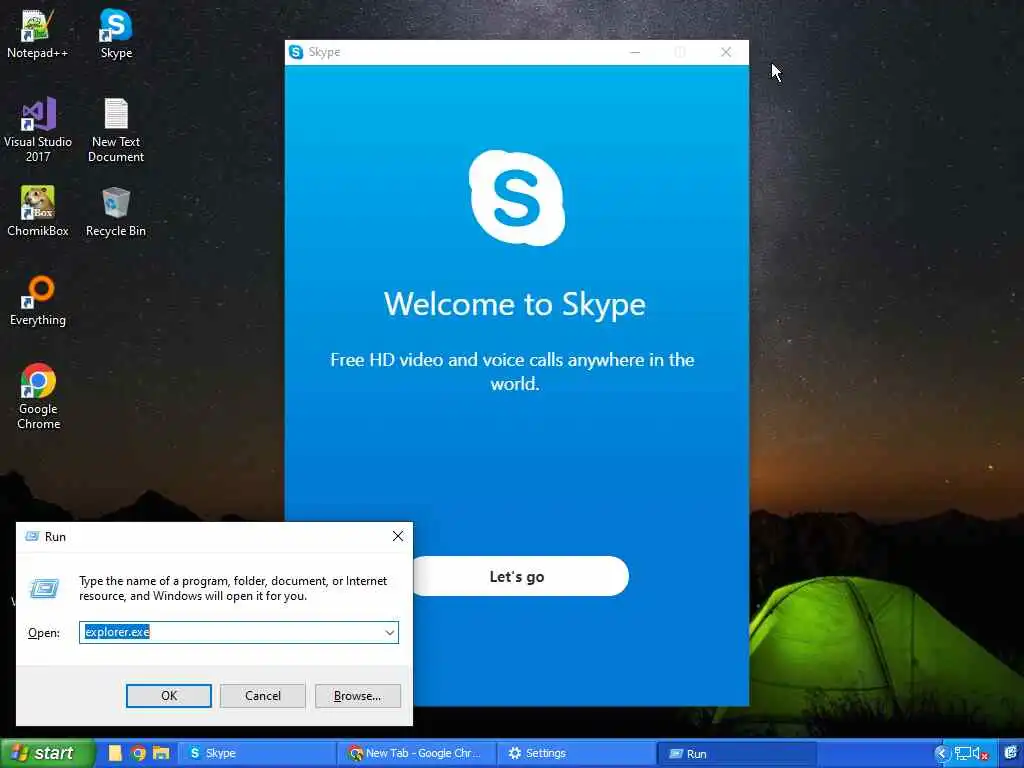
Task: Open Notepad++ desktop shortcut
Action: pyautogui.click(x=37, y=35)
